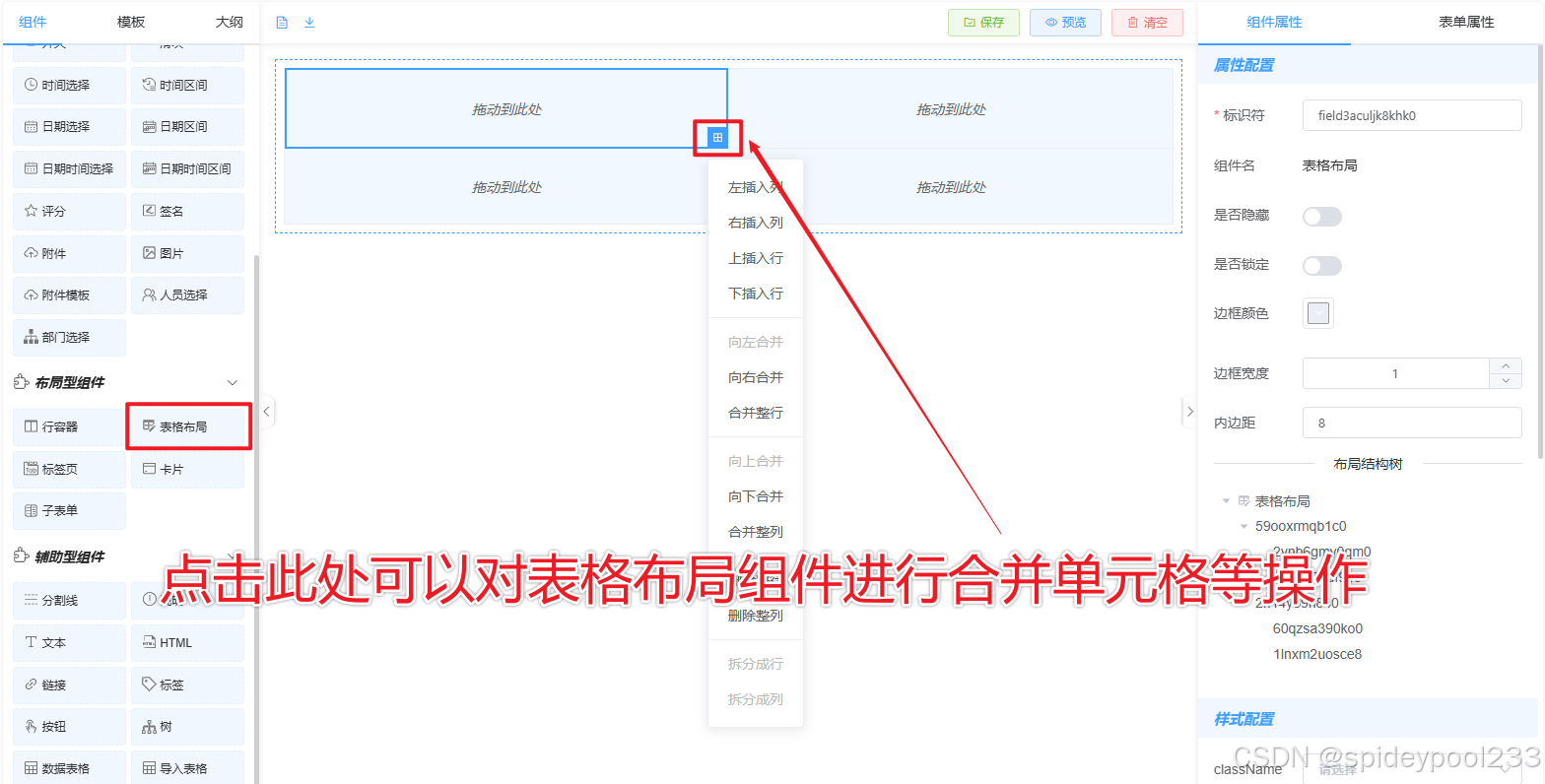Choose 下插入行 from the context menu
Screen dimensions: 1545x784
[756, 294]
